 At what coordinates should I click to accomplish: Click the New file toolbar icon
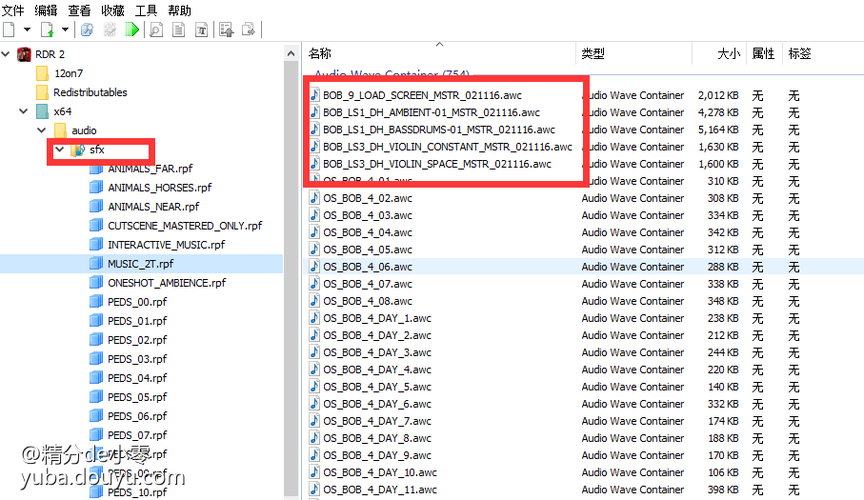point(9,29)
